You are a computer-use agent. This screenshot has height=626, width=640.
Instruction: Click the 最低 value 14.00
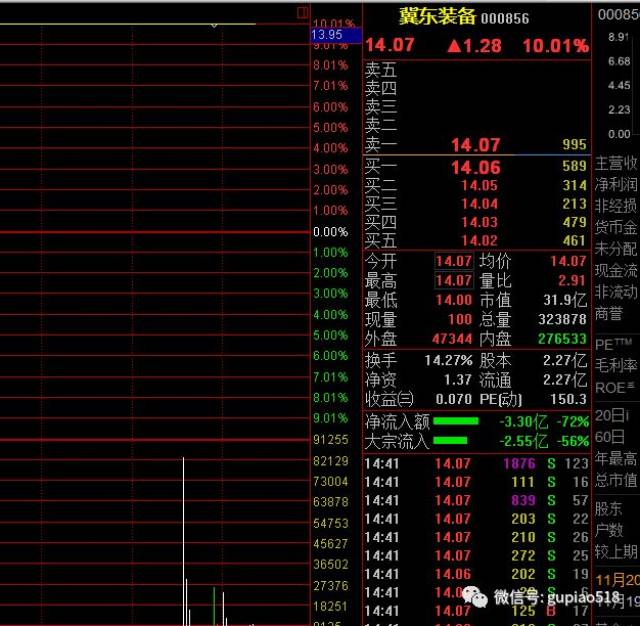(x=454, y=300)
